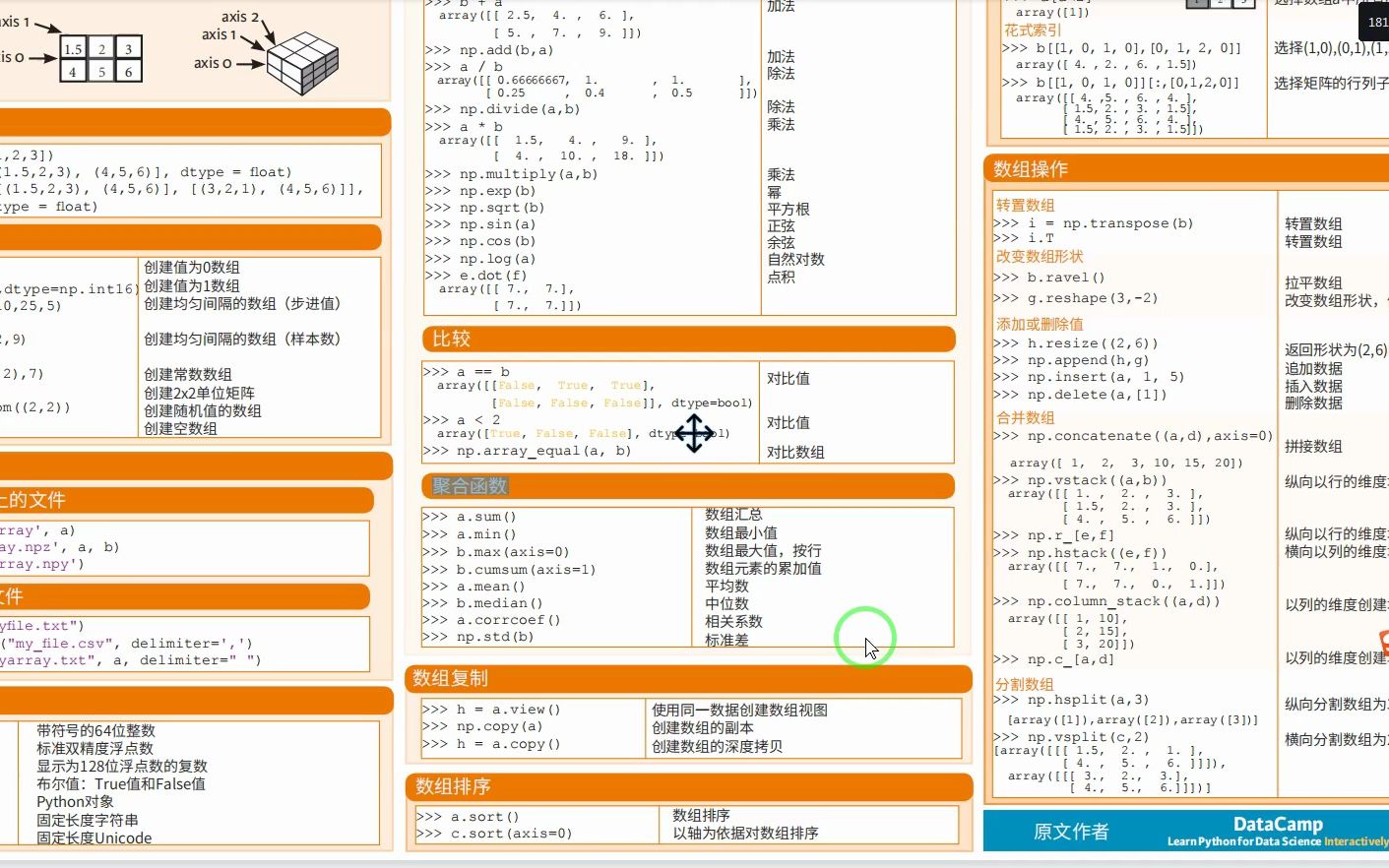The width and height of the screenshot is (1389, 868).
Task: Click the code line np.delete(a,[1])
Action: point(1080,395)
